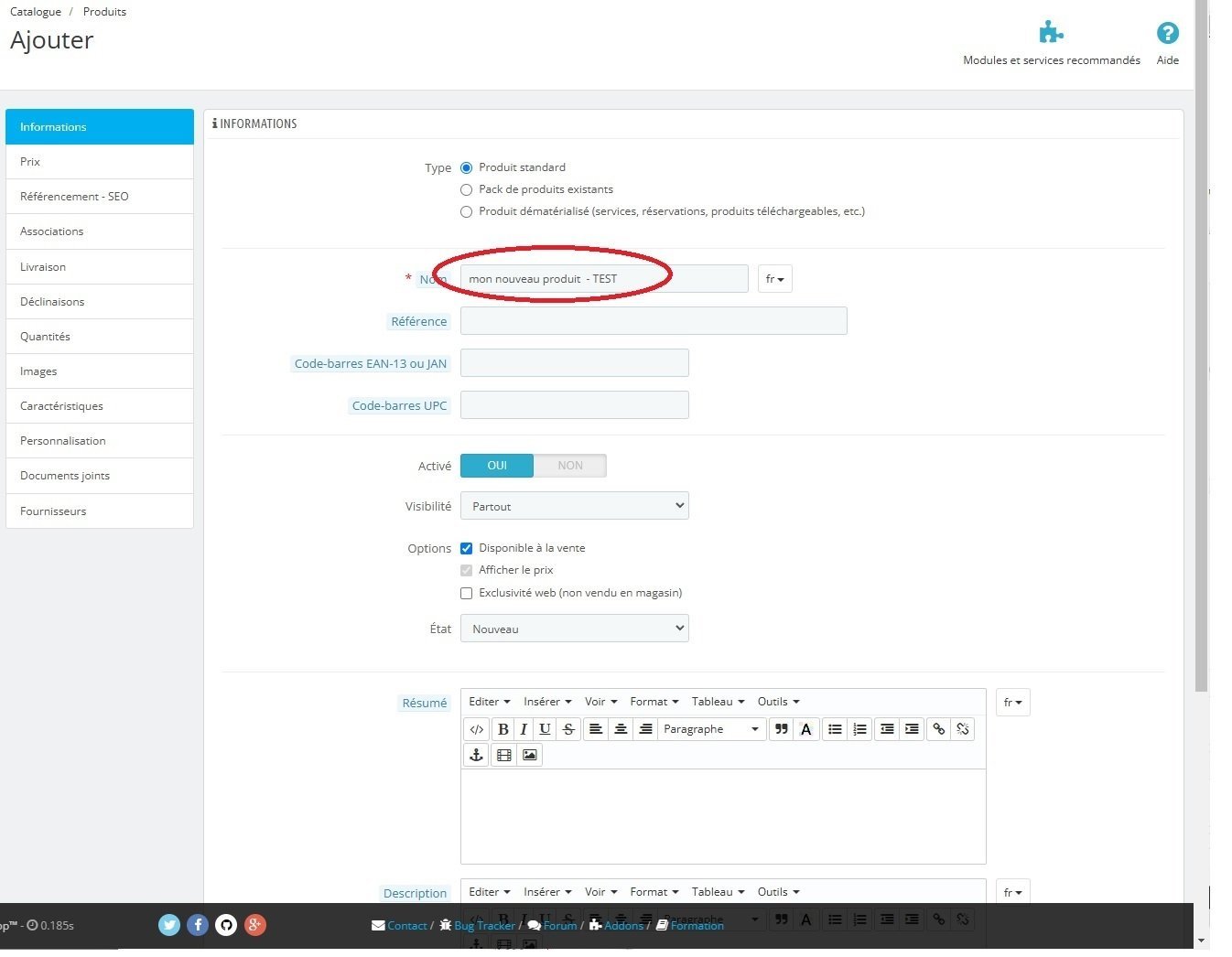The height and width of the screenshot is (957, 1232).
Task: Open Insérer menu in Résumé editor
Action: (547, 702)
